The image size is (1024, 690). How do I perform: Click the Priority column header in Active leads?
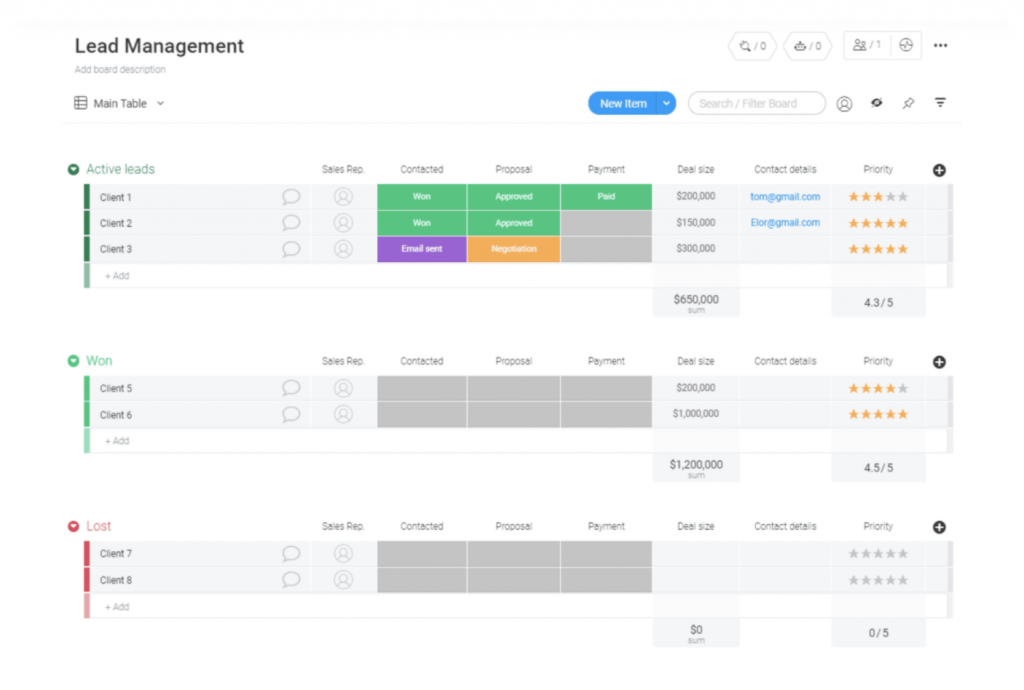click(878, 169)
